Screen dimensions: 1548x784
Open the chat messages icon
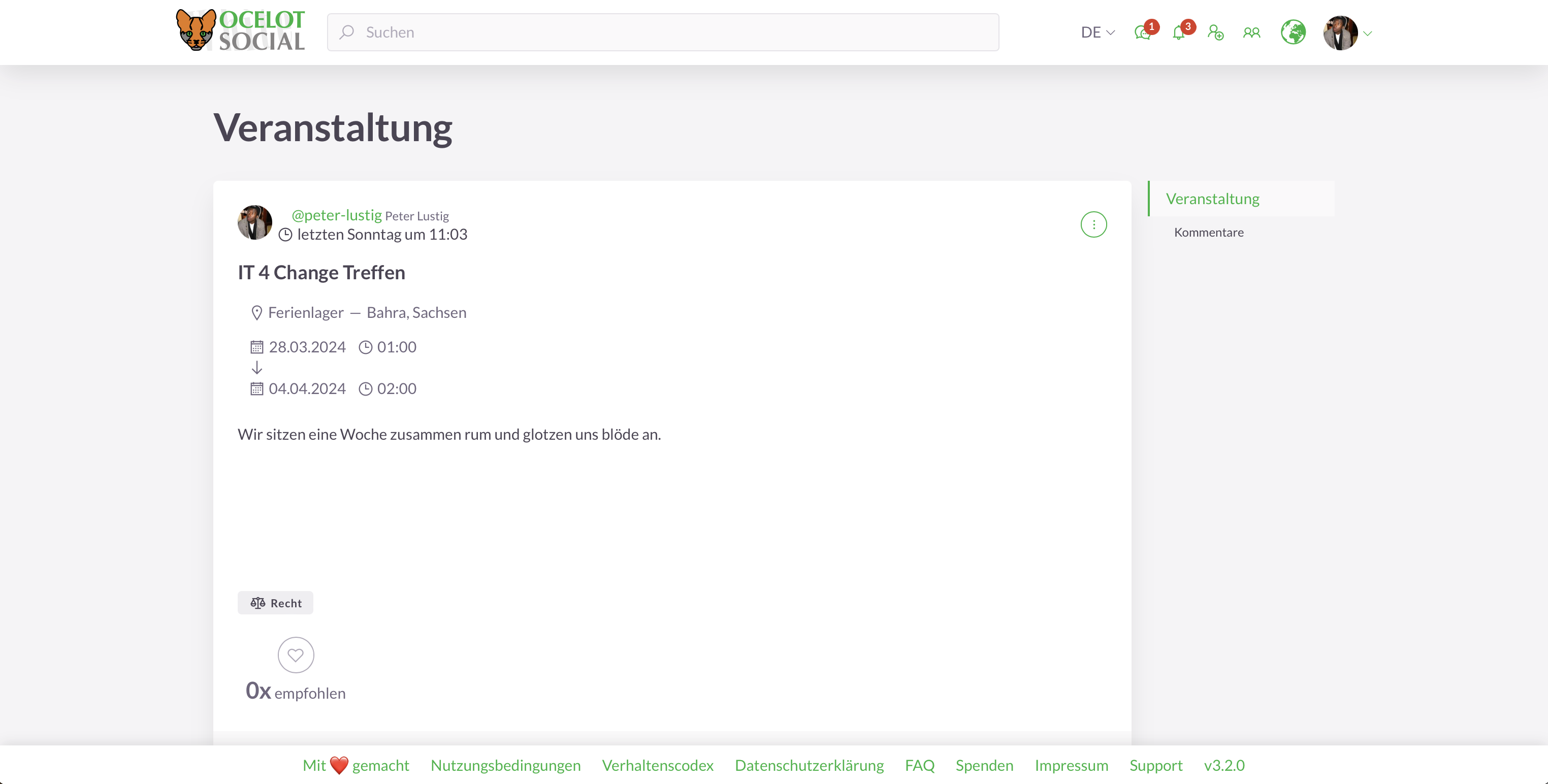1142,32
